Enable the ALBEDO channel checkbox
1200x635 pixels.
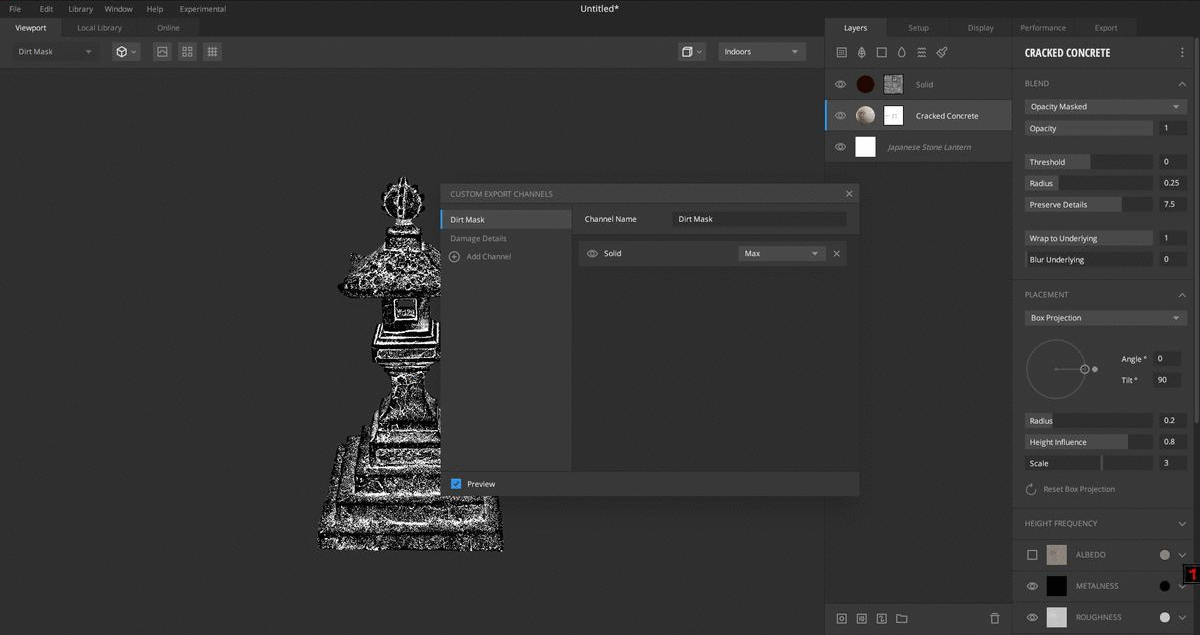[1032, 555]
